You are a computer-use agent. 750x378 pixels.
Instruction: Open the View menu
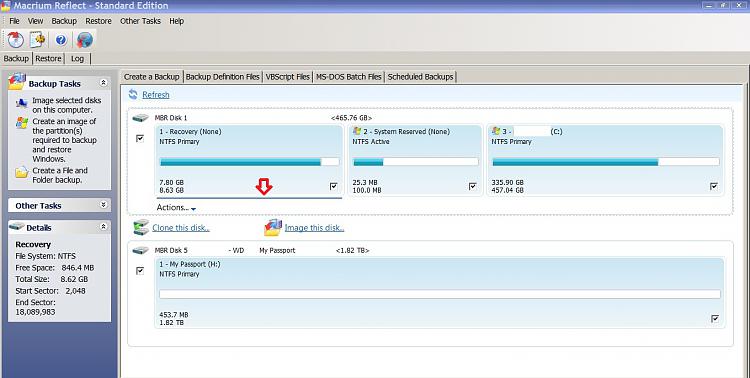(x=35, y=21)
